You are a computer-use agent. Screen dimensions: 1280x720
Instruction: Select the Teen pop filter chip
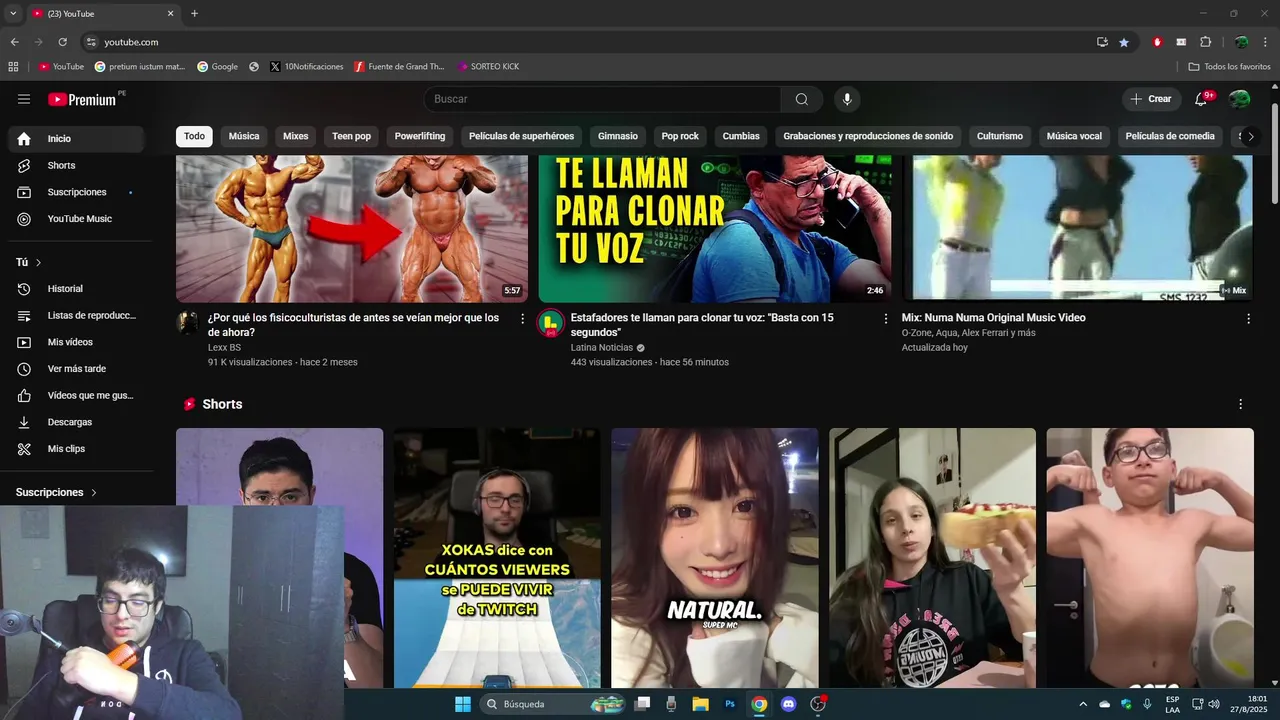(351, 136)
